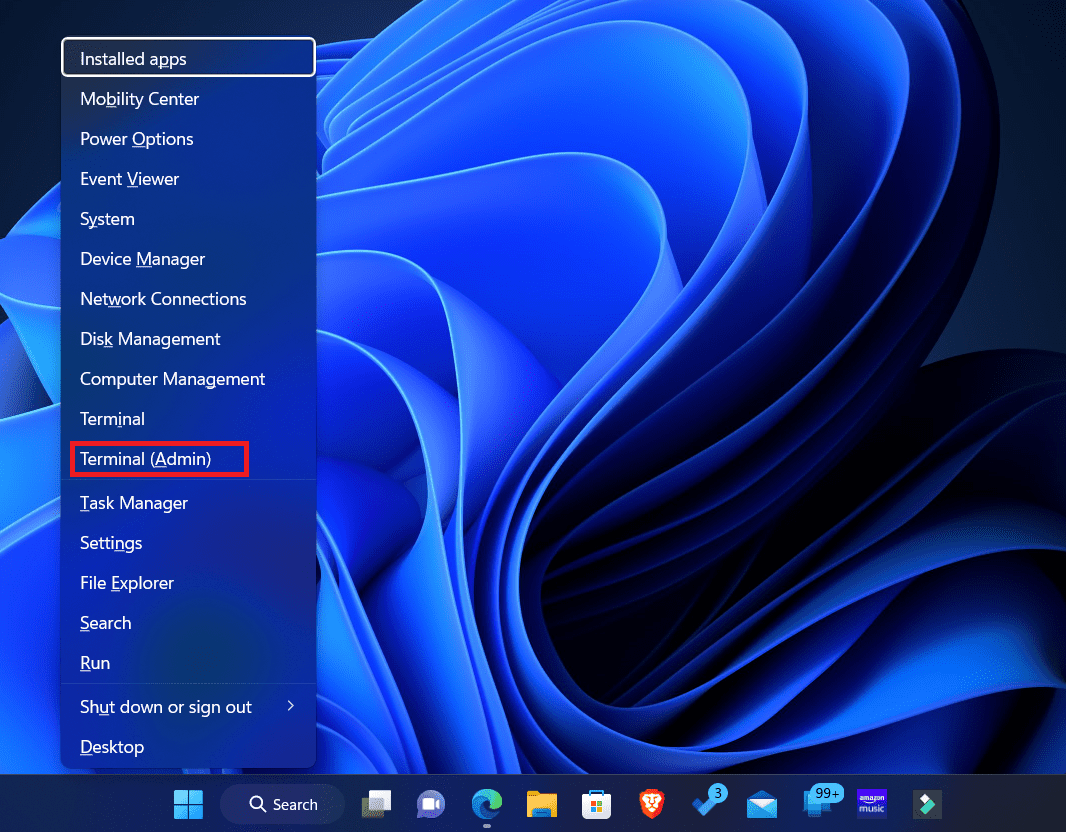This screenshot has width=1066, height=832.
Task: View Installed apps
Action: [132, 59]
